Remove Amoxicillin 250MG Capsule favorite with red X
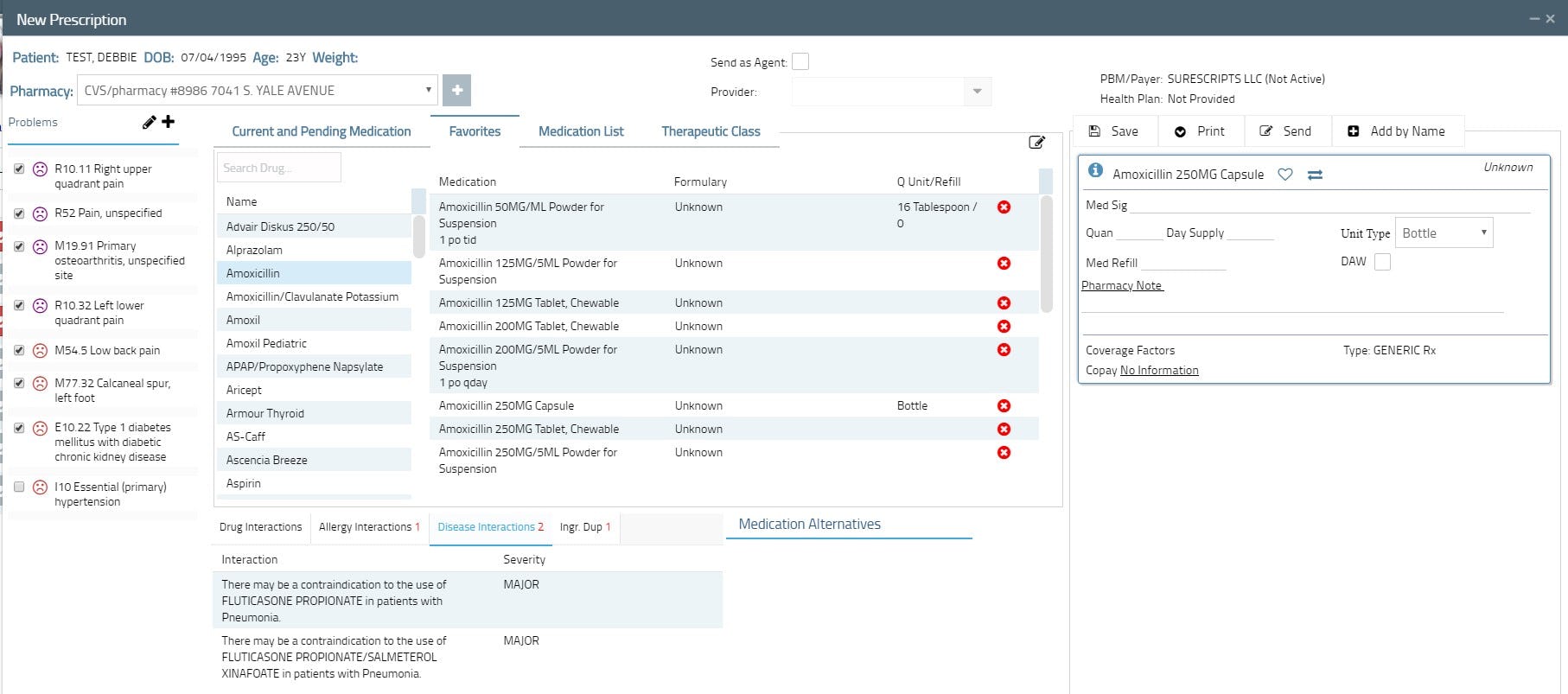 tap(1004, 405)
